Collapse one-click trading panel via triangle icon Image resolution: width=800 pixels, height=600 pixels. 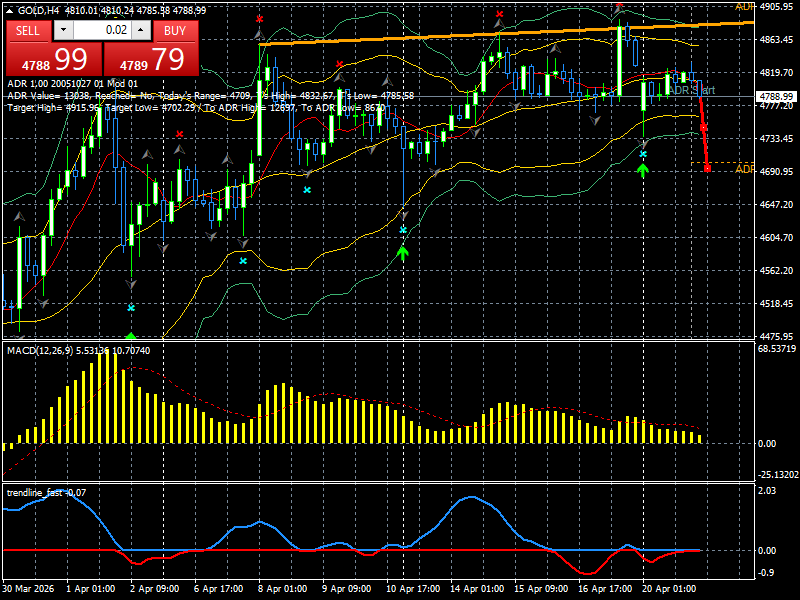[x=9, y=10]
